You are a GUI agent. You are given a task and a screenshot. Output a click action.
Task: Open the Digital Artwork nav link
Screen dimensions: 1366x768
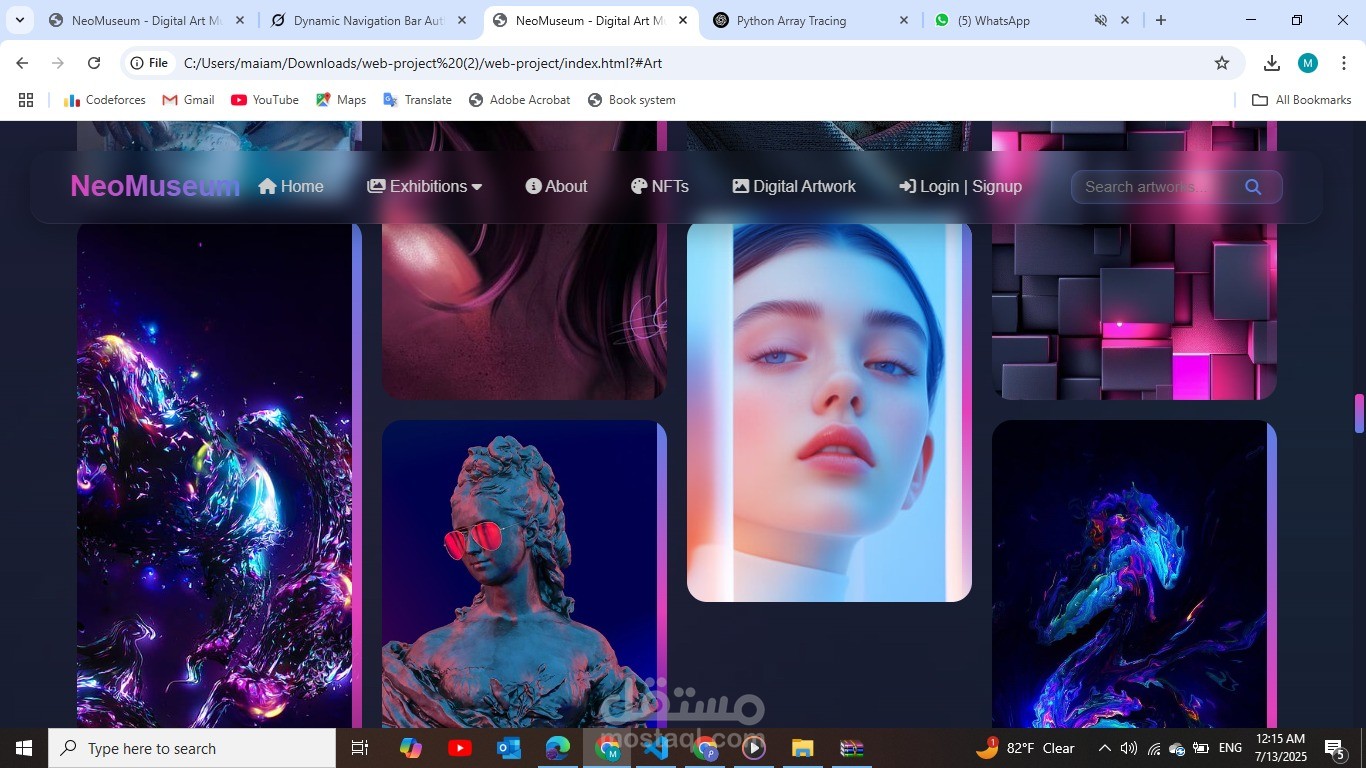click(794, 186)
